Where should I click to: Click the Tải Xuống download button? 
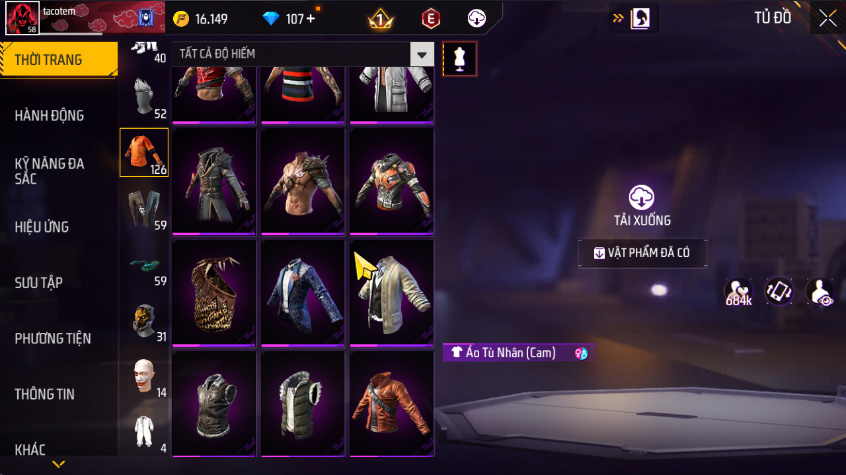[x=642, y=206]
